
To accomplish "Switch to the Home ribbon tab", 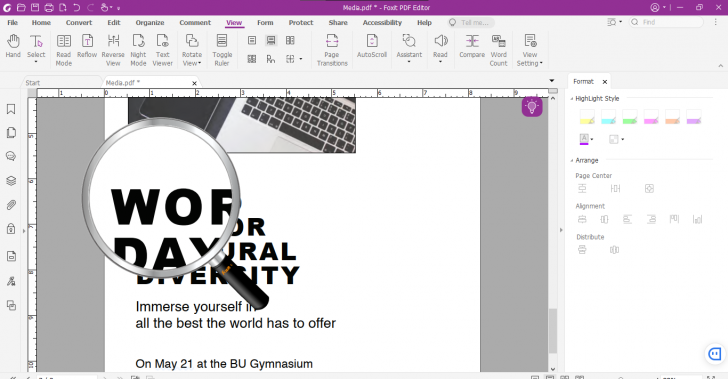I will [41, 22].
